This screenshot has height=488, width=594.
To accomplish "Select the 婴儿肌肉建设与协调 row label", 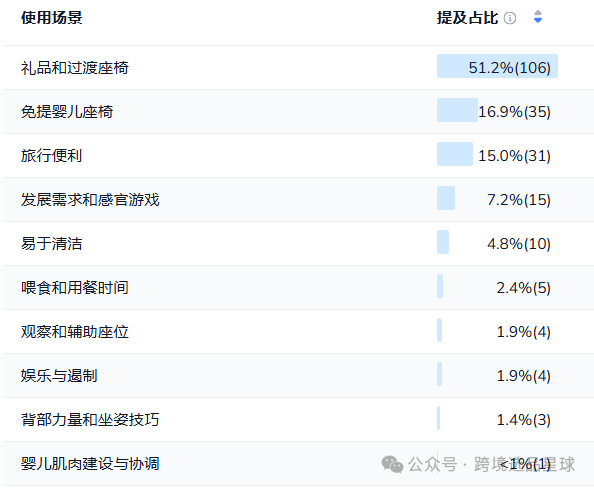I will [x=90, y=463].
